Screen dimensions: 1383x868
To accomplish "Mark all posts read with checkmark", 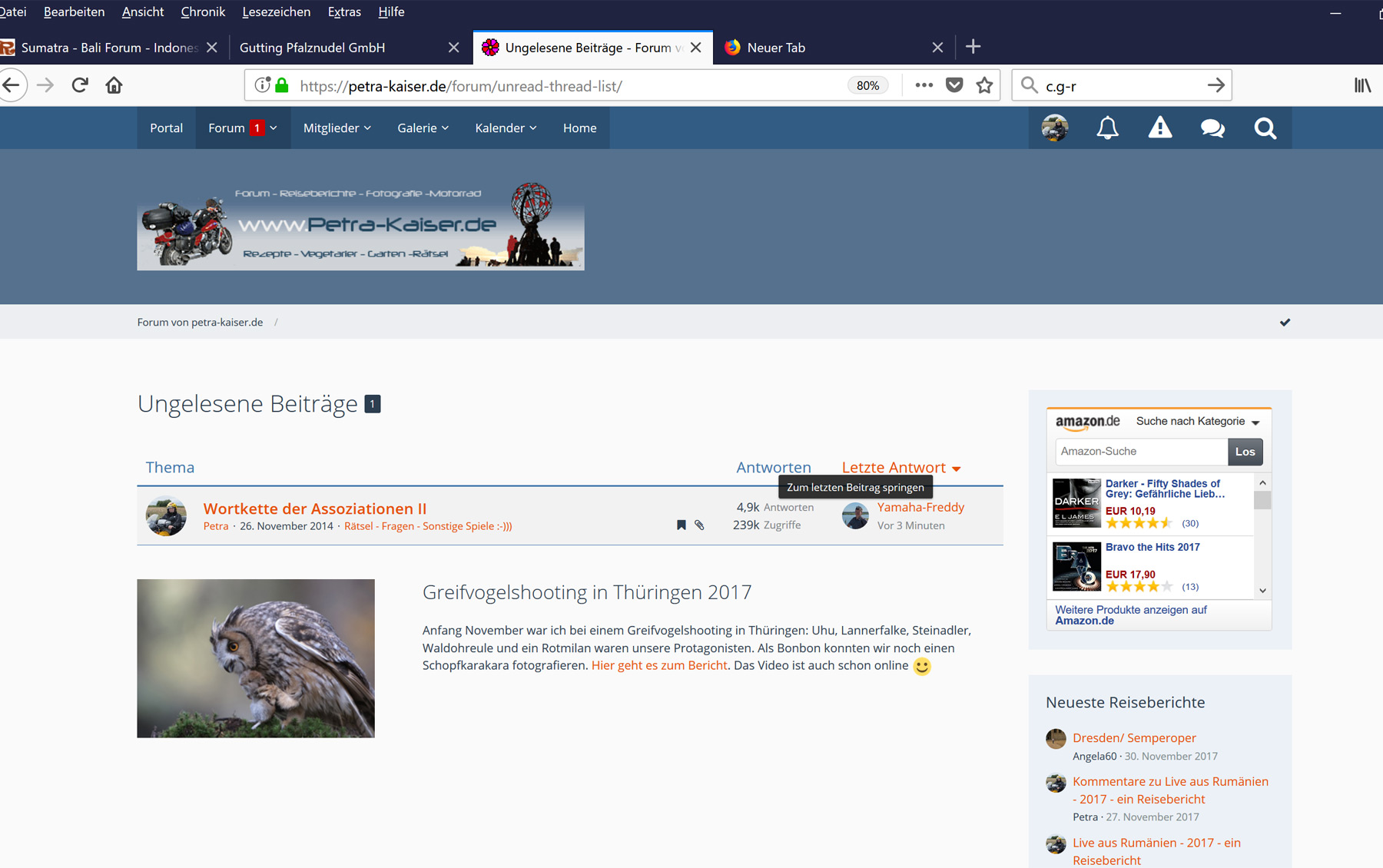I will point(1285,322).
